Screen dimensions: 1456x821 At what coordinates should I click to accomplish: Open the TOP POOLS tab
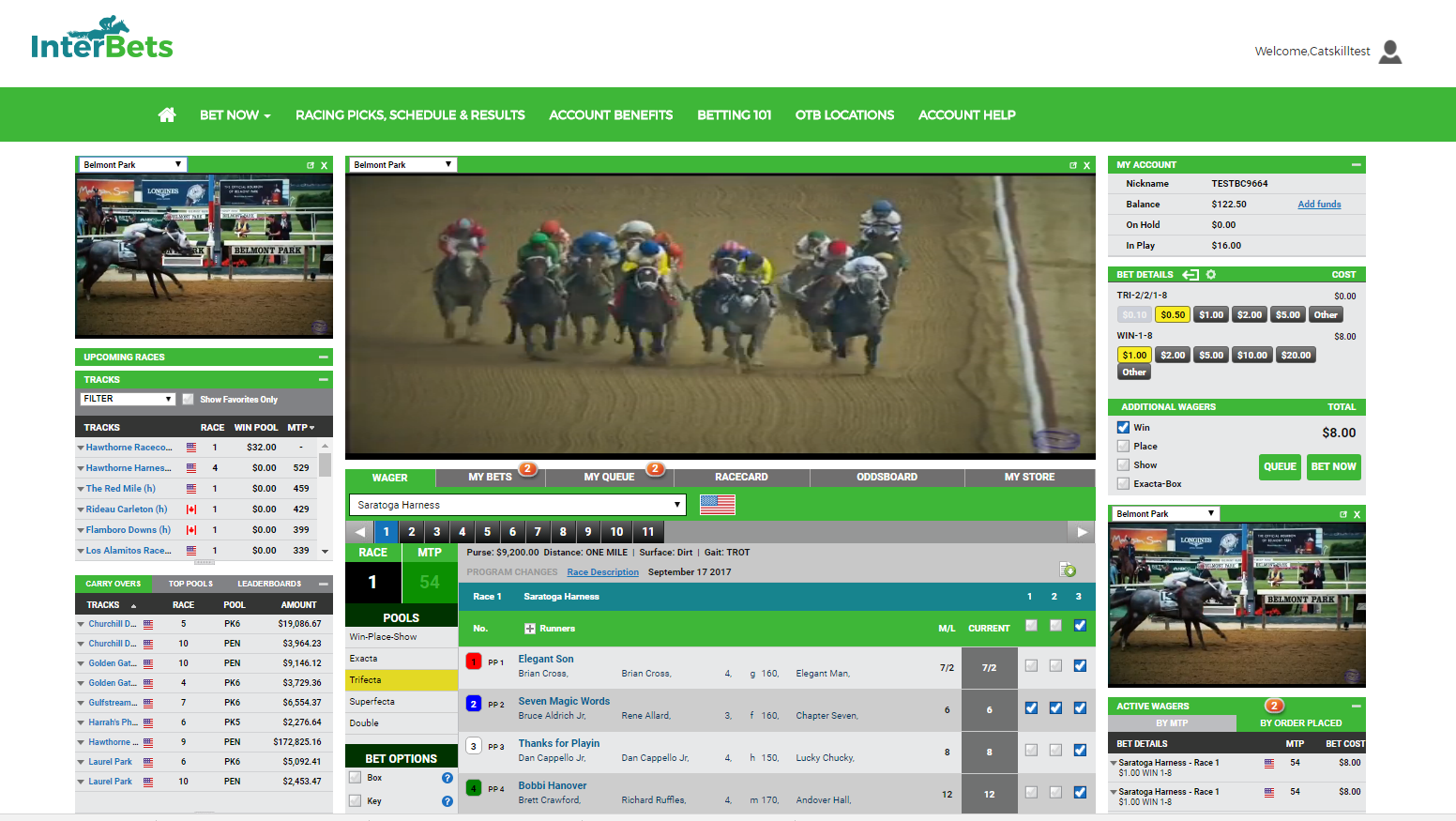coord(190,584)
